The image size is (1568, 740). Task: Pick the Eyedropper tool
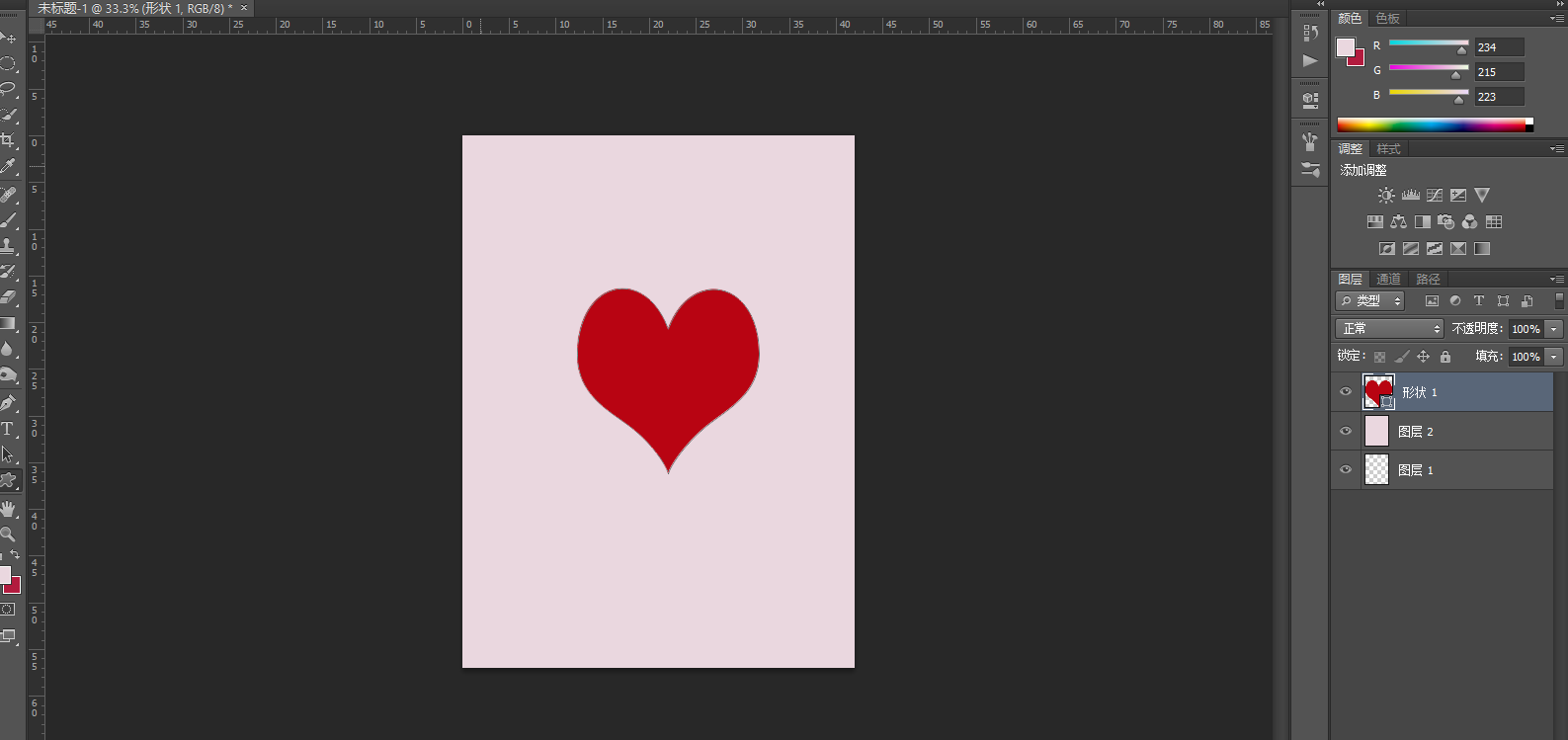pyautogui.click(x=8, y=166)
